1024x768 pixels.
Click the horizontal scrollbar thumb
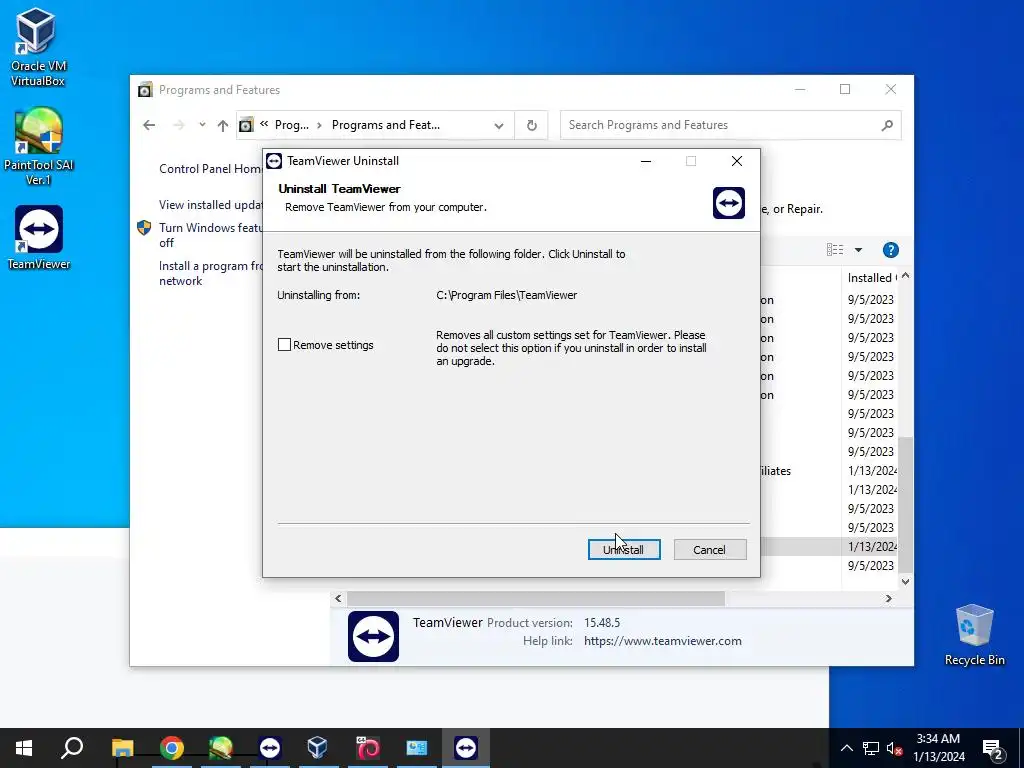point(536,598)
